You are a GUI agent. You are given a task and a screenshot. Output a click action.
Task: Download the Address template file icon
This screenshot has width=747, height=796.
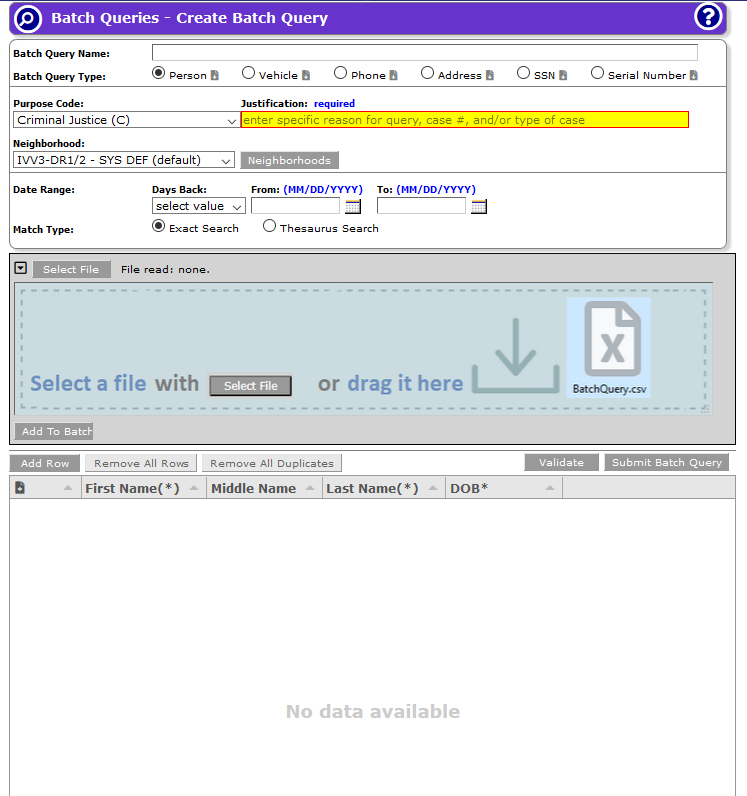click(490, 75)
